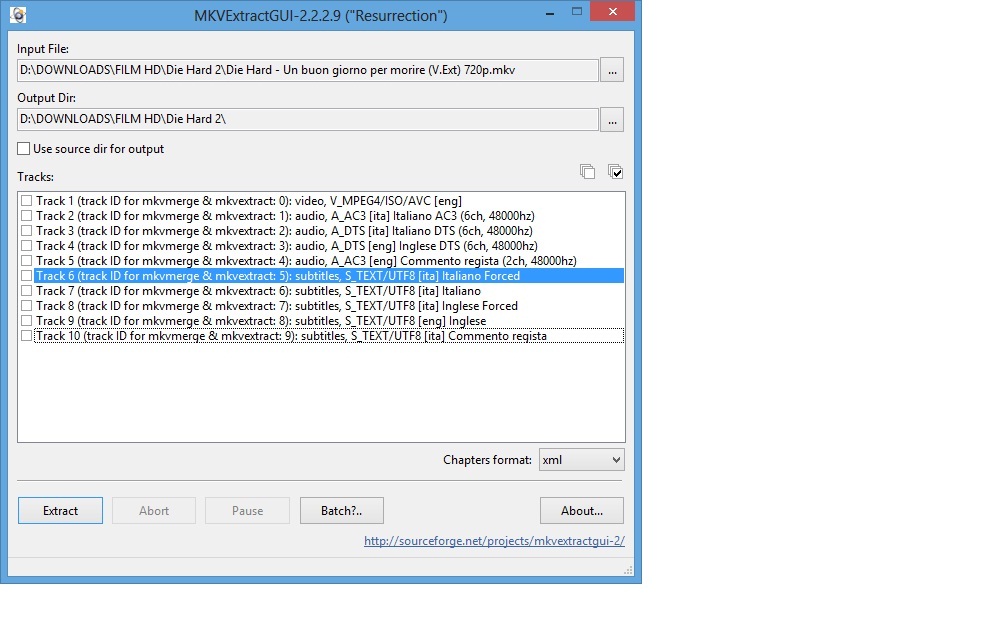Select Track 10 Commento regista subtitles row
Screen dimensions: 1008x630
pos(291,336)
